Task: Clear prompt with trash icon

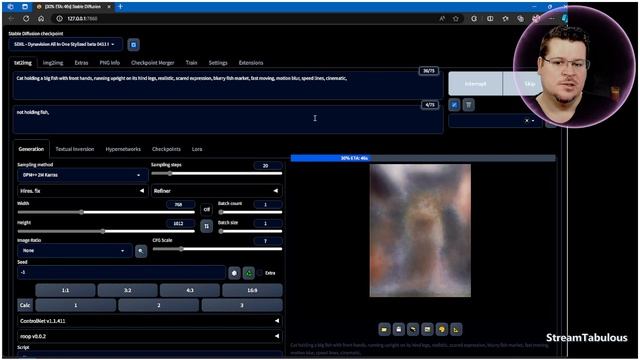Action: pos(469,105)
